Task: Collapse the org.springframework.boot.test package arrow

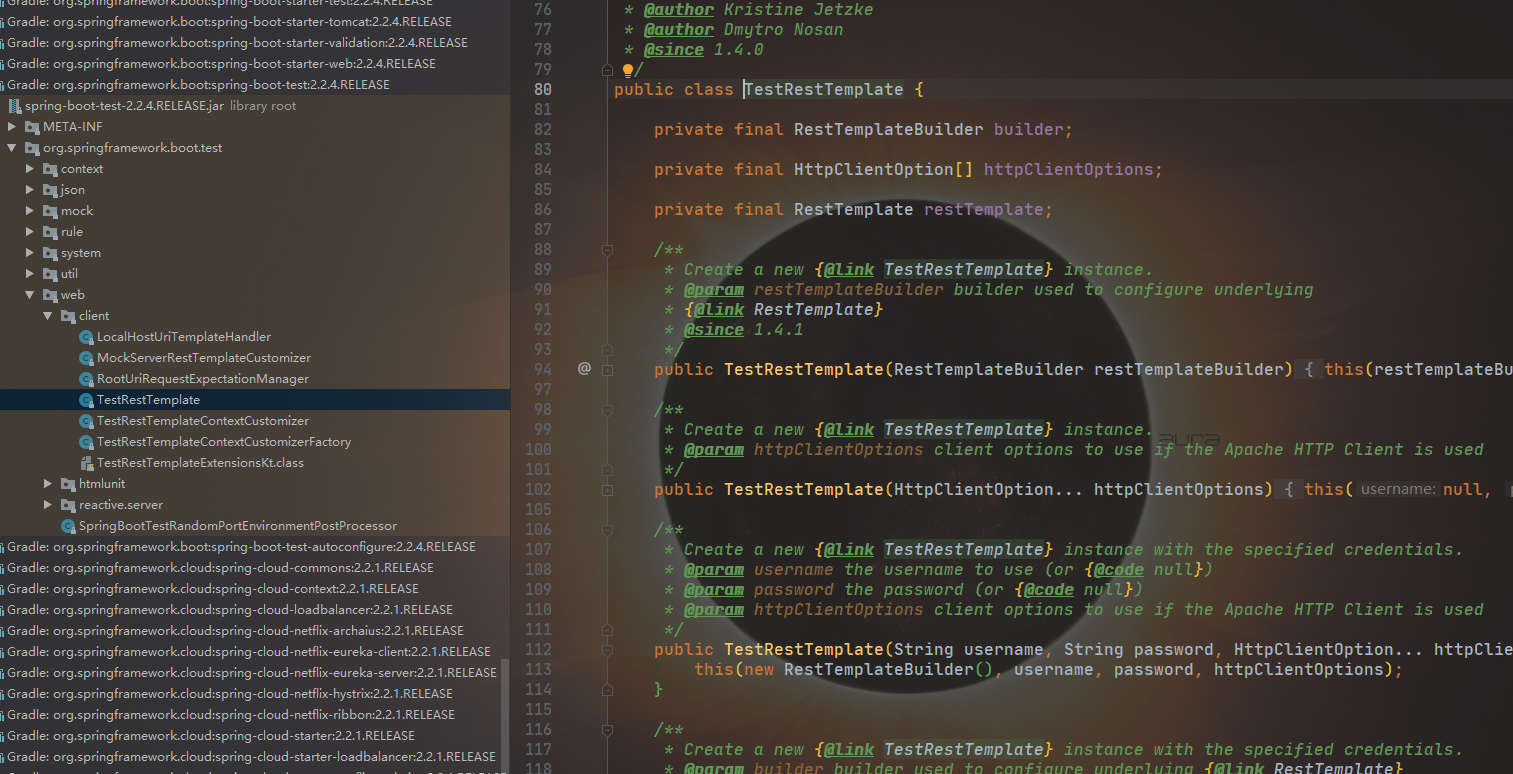Action: tap(12, 148)
